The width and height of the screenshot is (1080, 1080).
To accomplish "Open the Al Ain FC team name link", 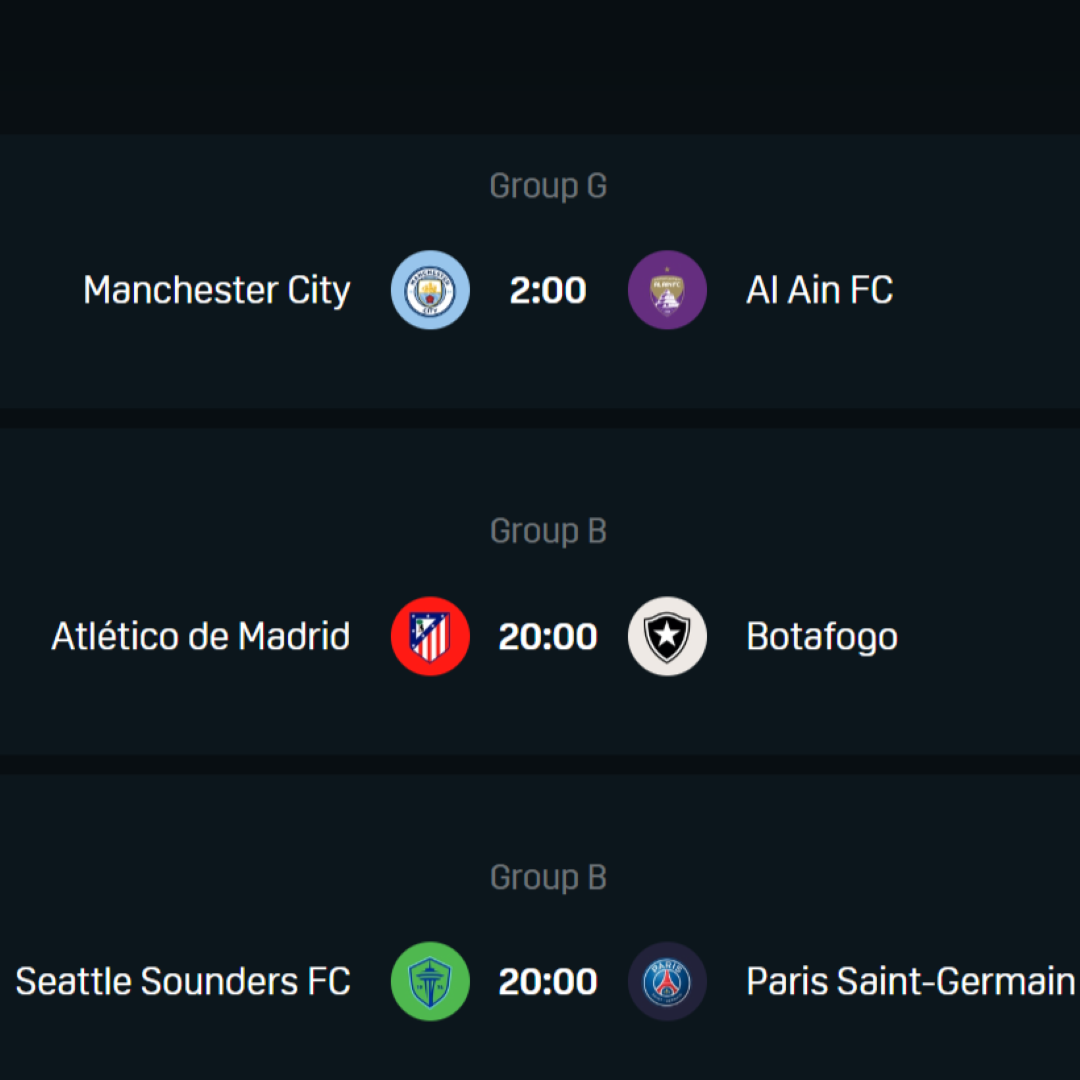I will 819,290.
